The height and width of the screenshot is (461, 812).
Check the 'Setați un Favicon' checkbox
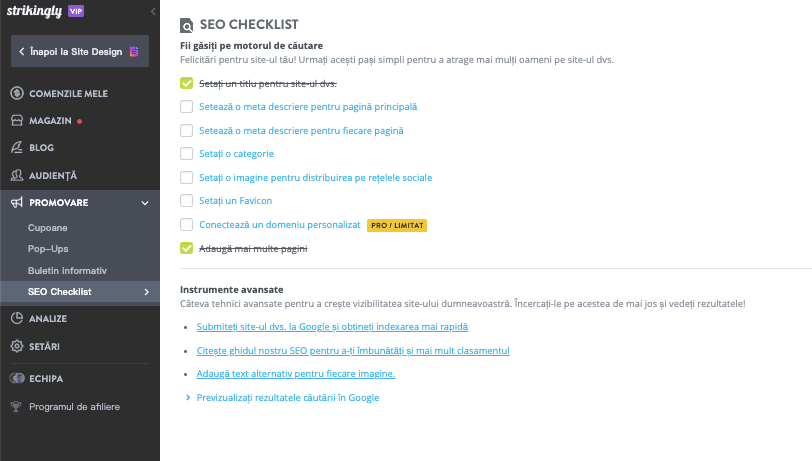186,201
